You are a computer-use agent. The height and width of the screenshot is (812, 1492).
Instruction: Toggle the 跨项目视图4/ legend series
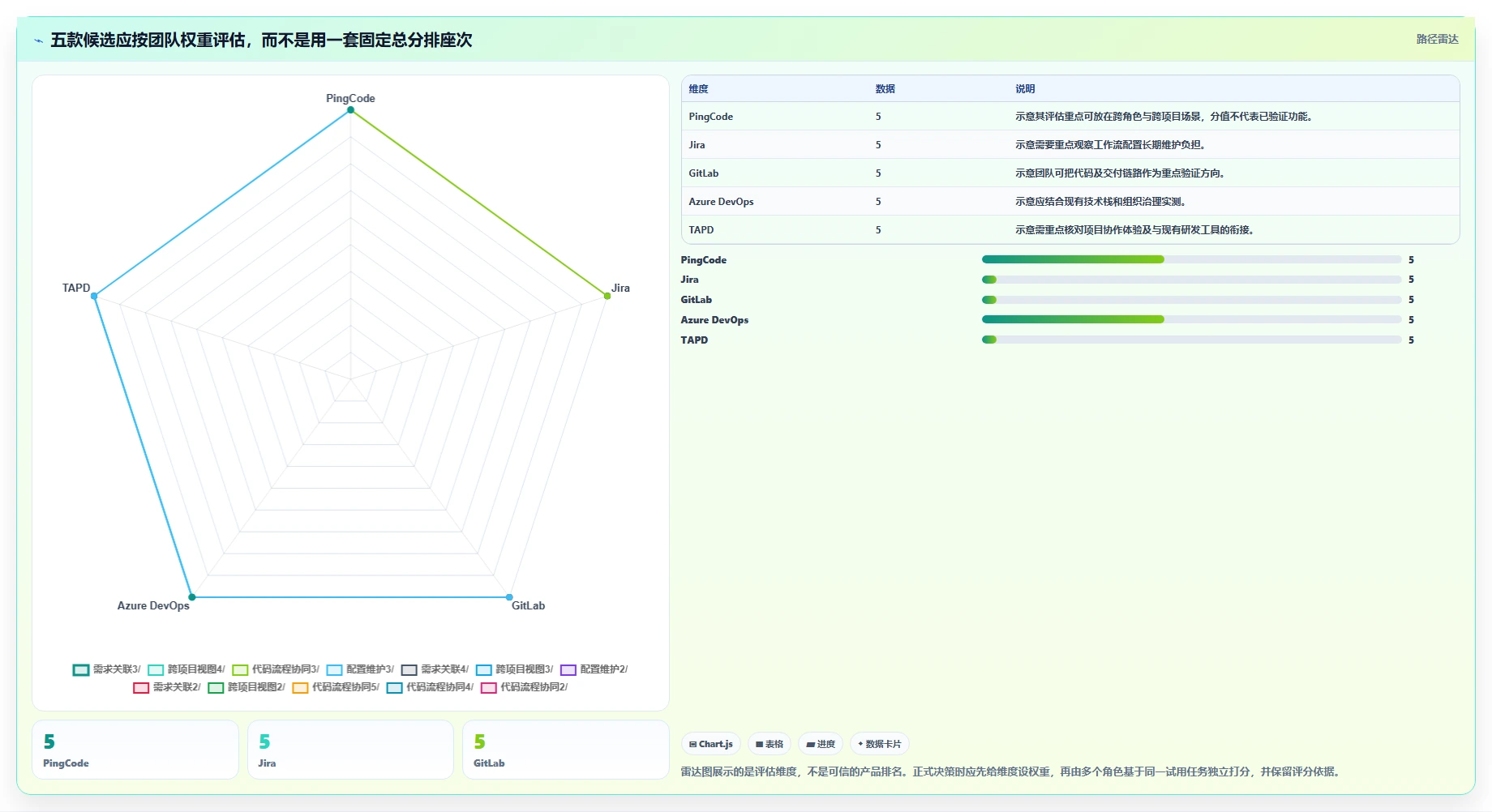[x=186, y=669]
